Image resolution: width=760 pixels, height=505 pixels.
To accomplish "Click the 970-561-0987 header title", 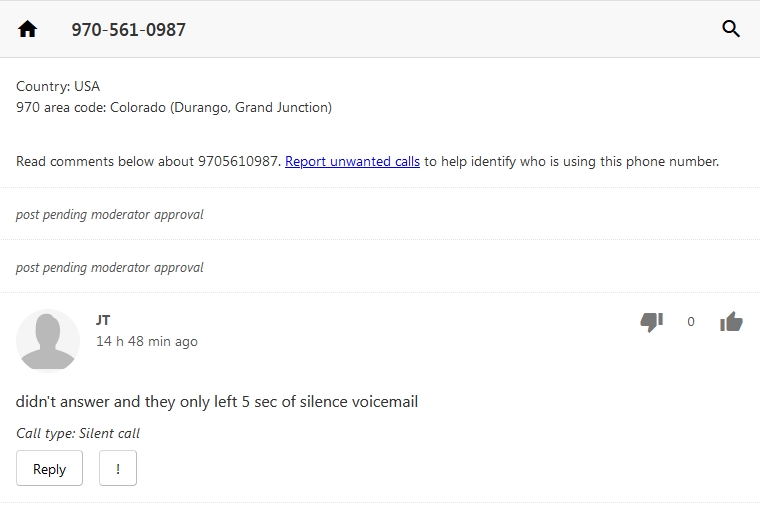I will [128, 30].
